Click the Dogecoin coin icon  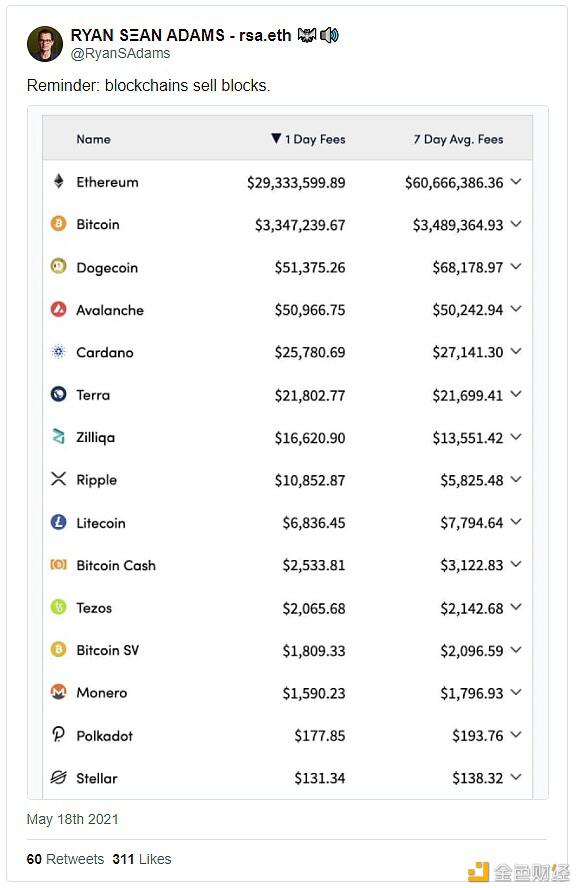click(58, 266)
